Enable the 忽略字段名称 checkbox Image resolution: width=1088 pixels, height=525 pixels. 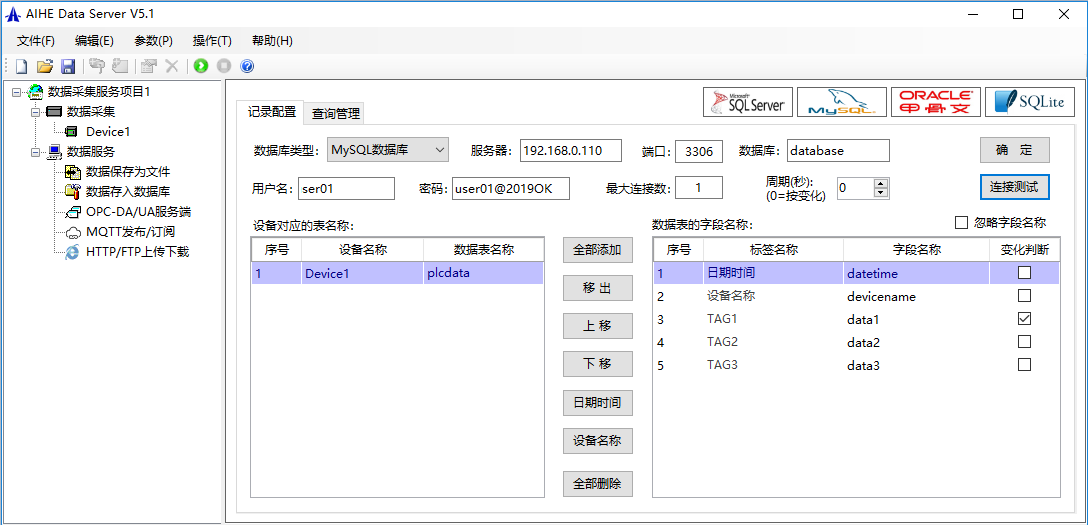pyautogui.click(x=962, y=223)
